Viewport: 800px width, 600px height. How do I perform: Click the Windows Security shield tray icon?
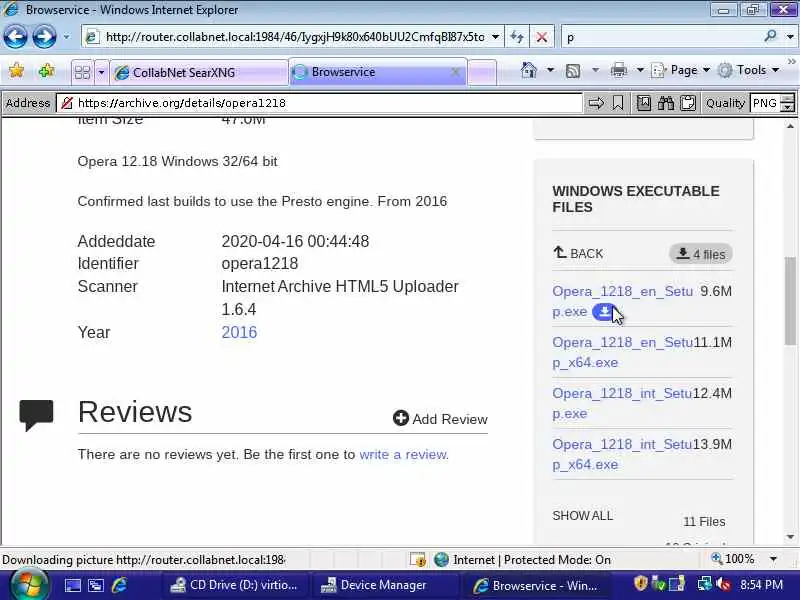point(641,584)
